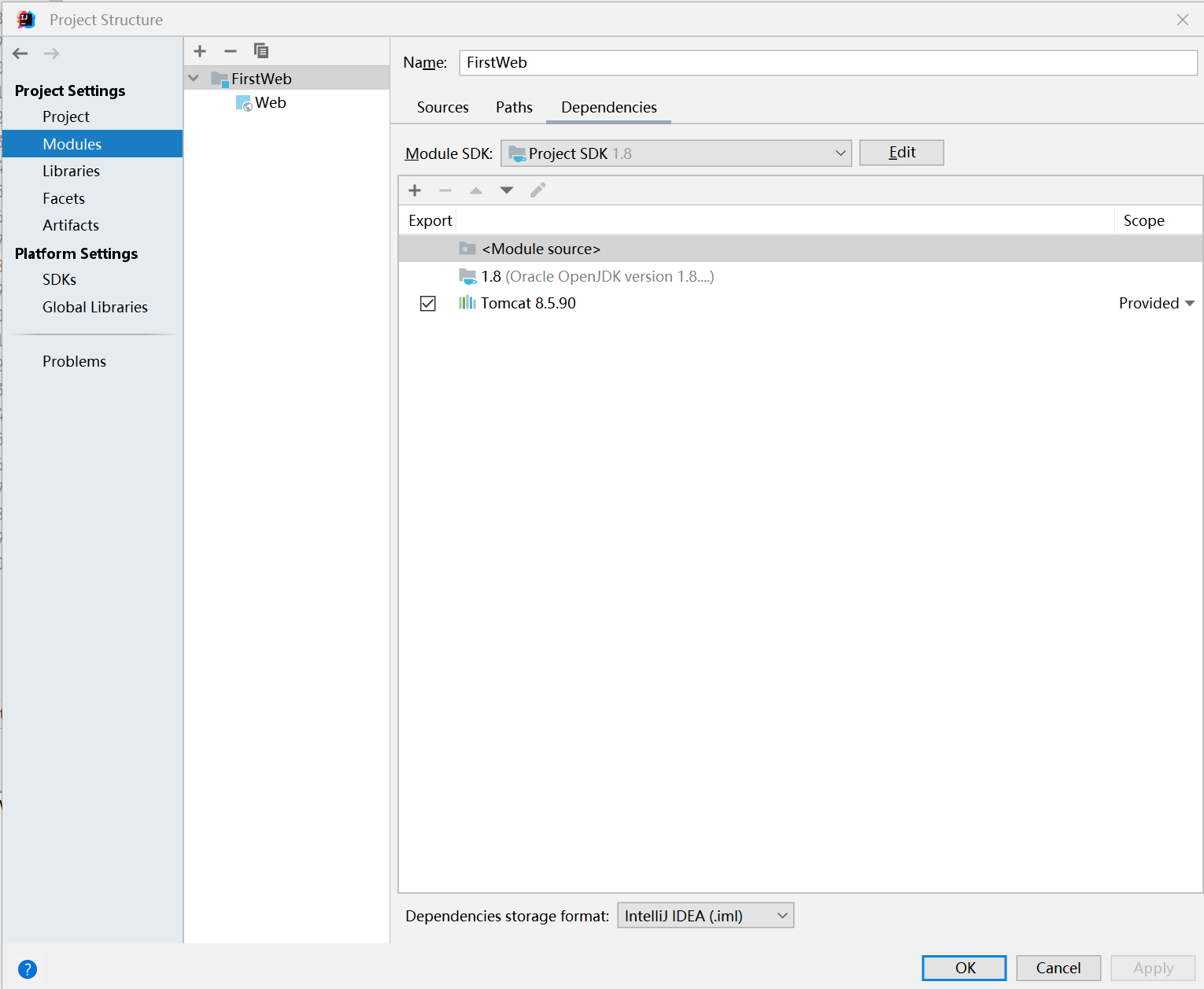Go back with the left arrow icon
1204x989 pixels.
tap(20, 54)
